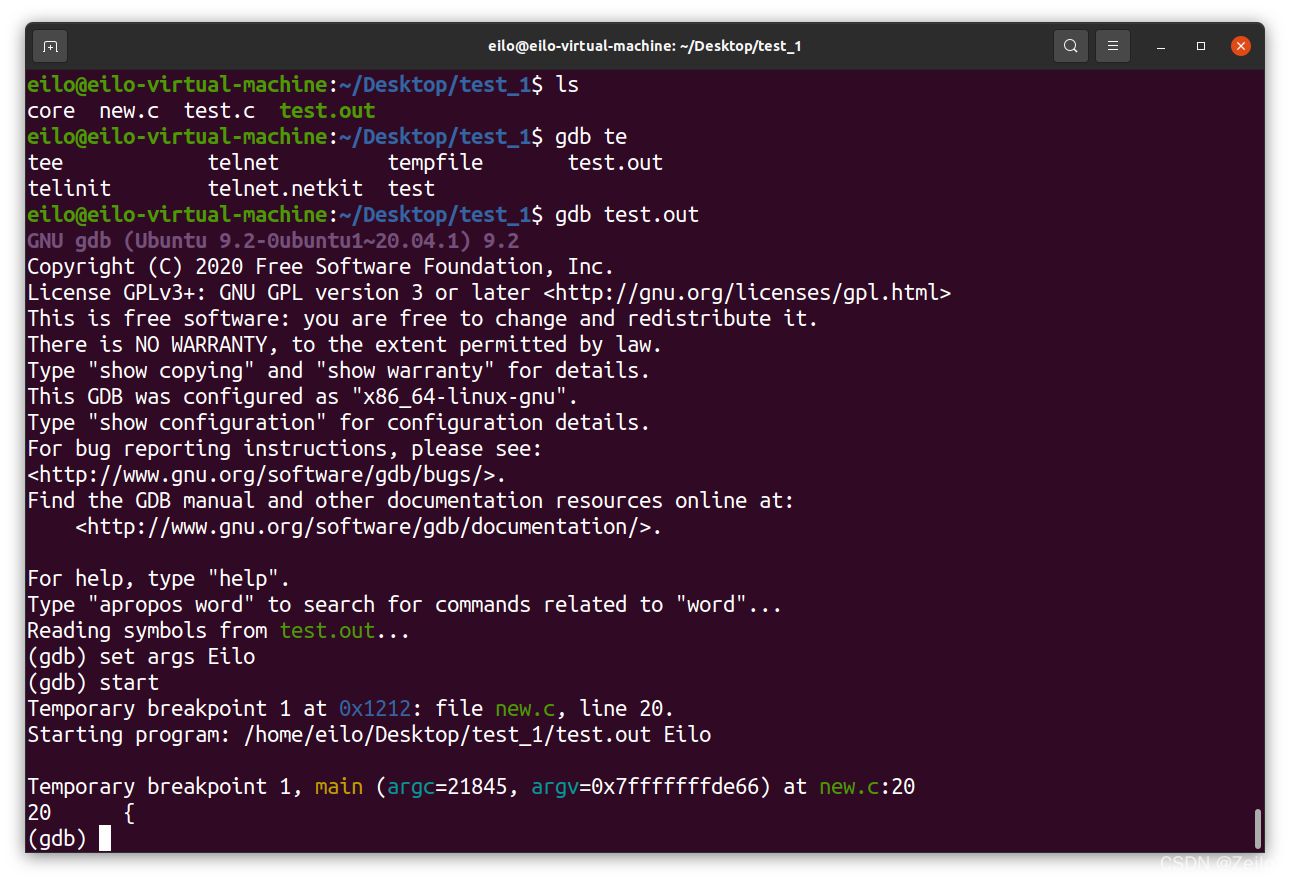Screen dimensions: 1290x881
Task: Click the 'Type "apropos word"' line
Action: pos(404,605)
